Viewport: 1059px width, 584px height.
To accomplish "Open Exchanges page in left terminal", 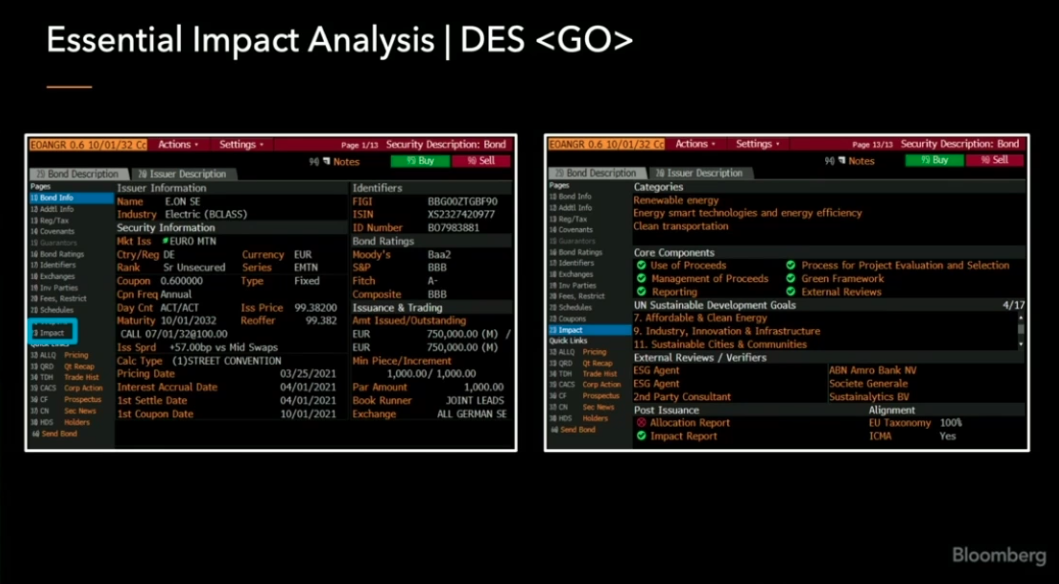I will point(53,277).
